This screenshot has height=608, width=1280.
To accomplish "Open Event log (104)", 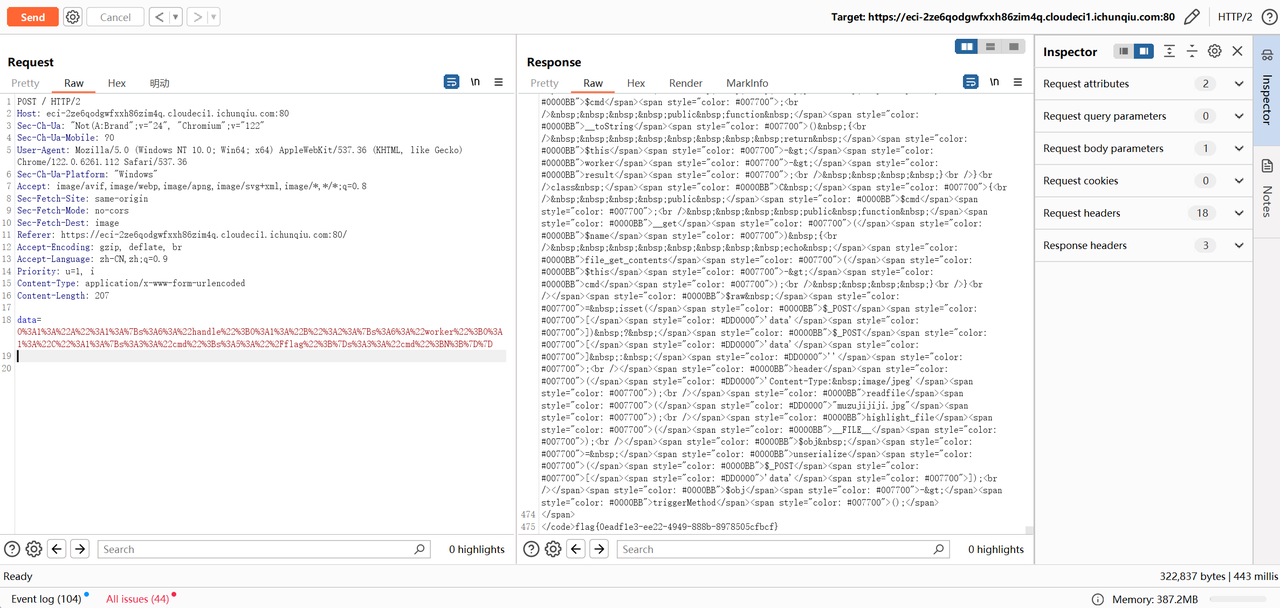I will [x=47, y=599].
